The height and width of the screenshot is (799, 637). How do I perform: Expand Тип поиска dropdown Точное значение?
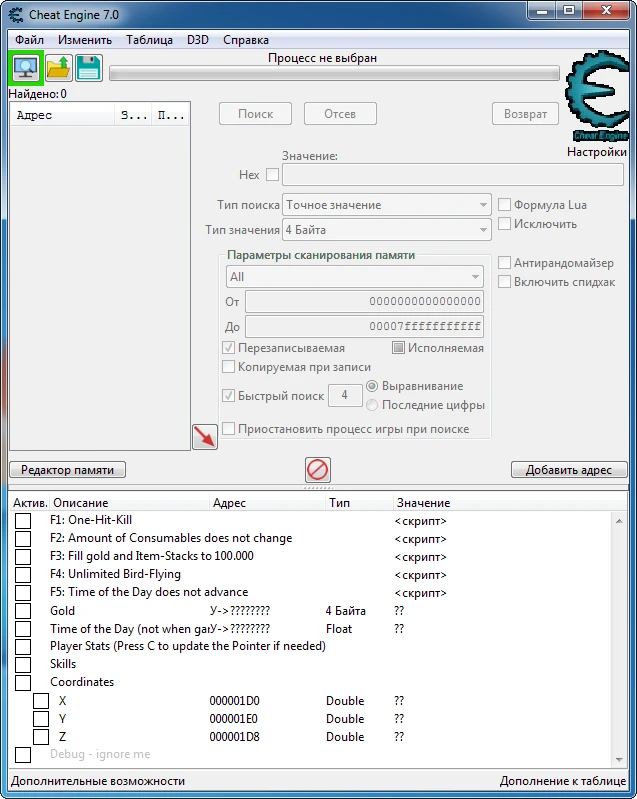pyautogui.click(x=386, y=205)
